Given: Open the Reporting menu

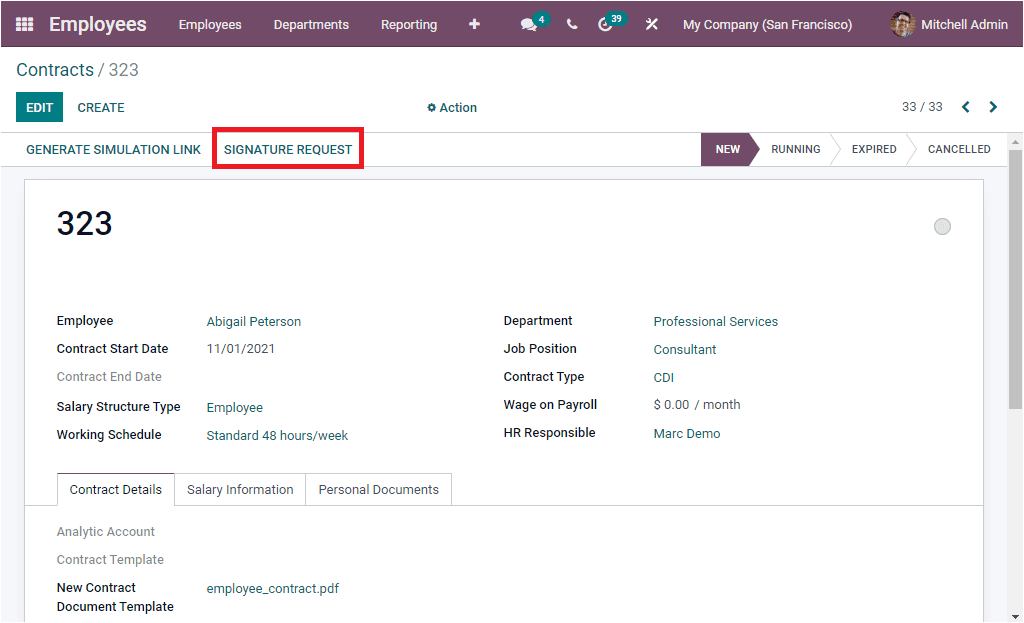Looking at the screenshot, I should click(409, 24).
